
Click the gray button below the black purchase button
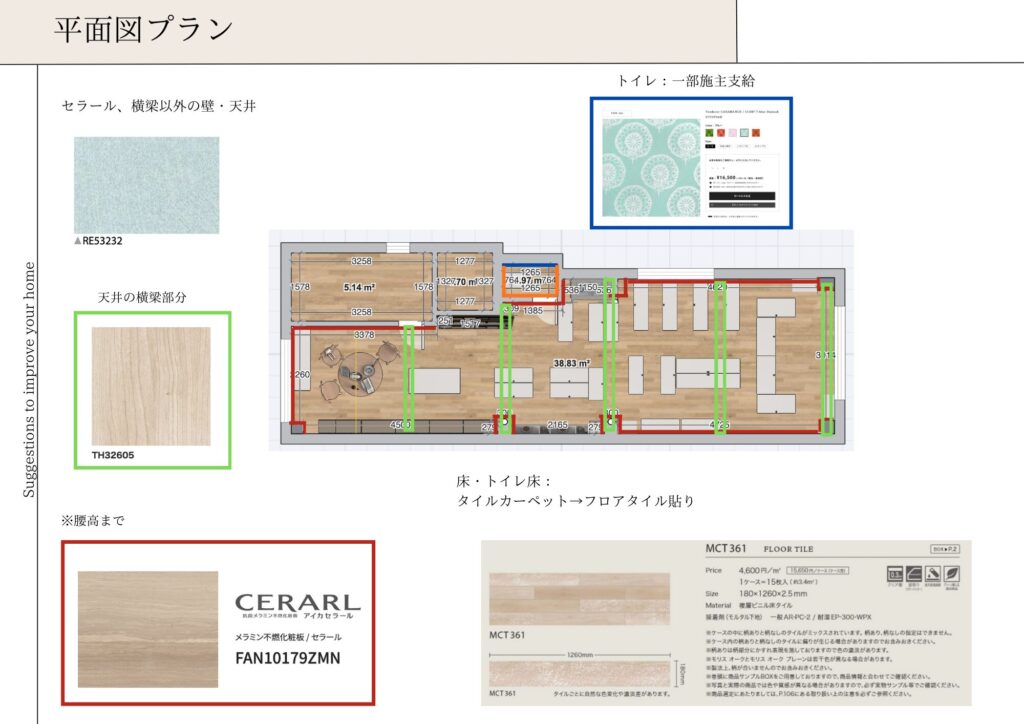click(x=741, y=205)
